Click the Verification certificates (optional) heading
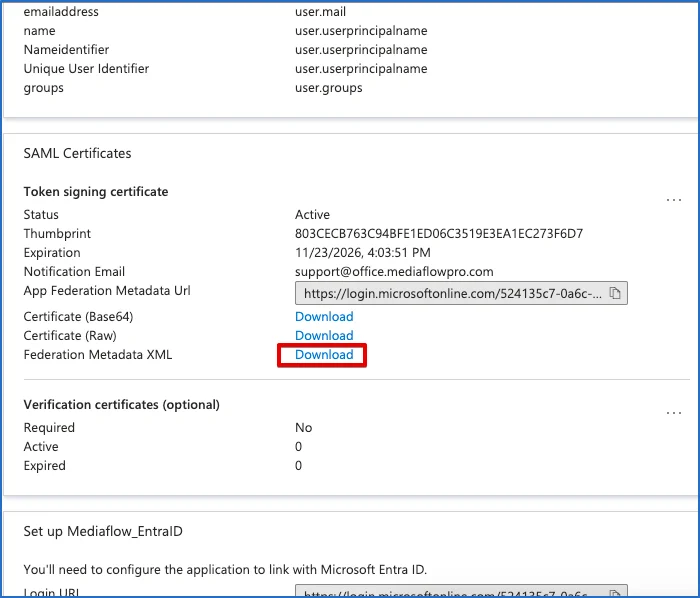700x598 pixels. [x=121, y=405]
